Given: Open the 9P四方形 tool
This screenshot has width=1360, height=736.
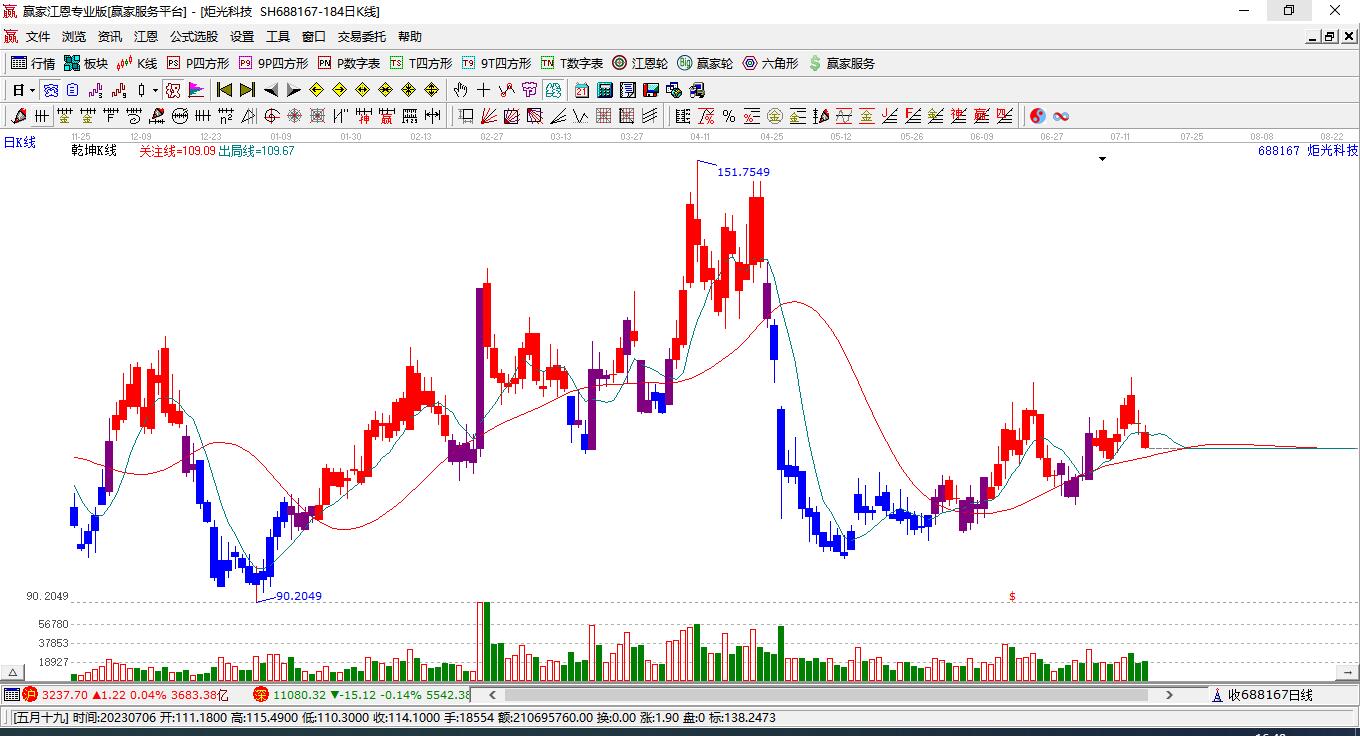Looking at the screenshot, I should pos(273,63).
